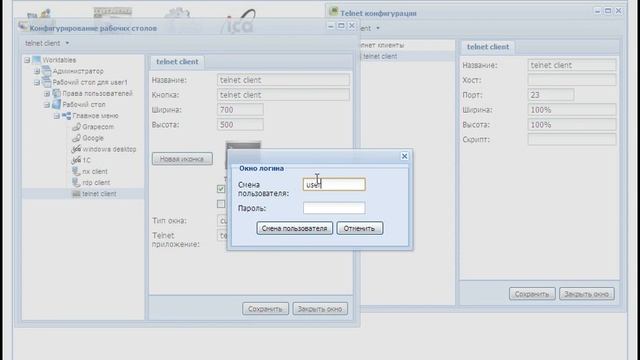Screen dimensions: 640x360
Task: Collapse the Рабочий стол tree node
Action: click(47, 105)
